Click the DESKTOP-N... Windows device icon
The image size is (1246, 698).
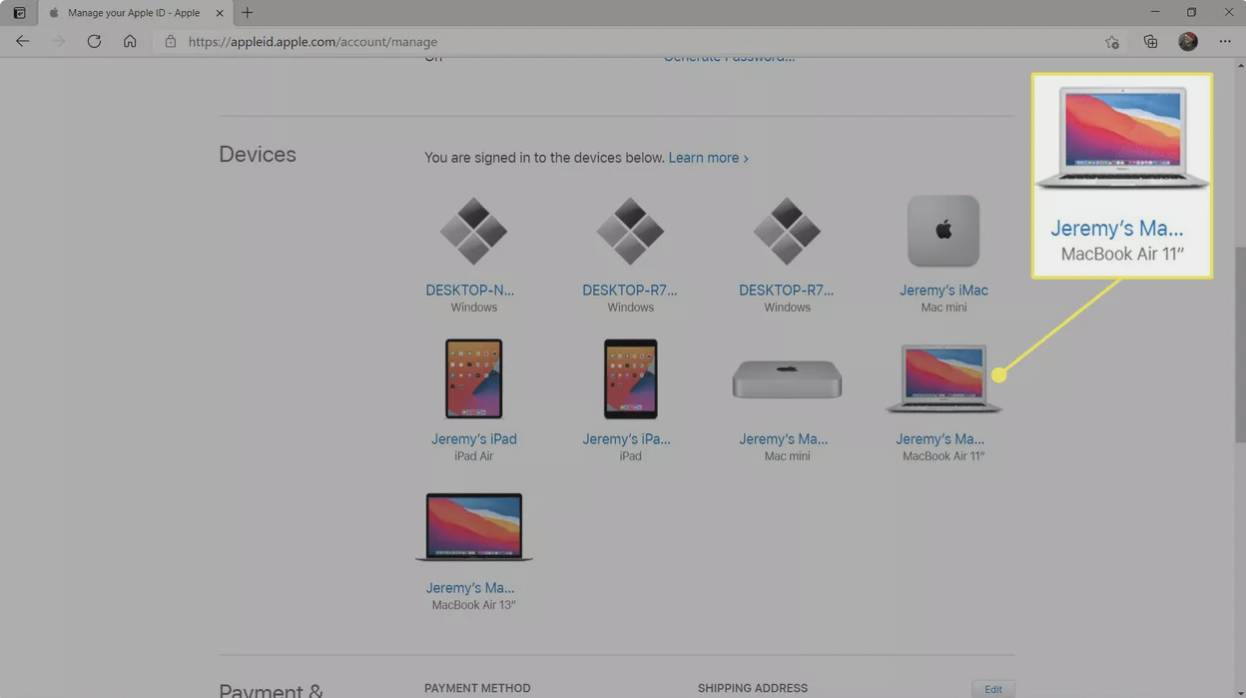coord(473,231)
